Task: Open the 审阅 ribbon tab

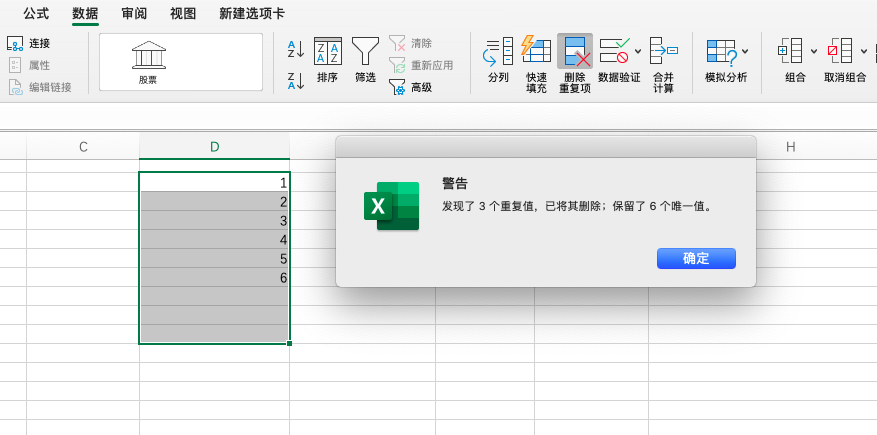Action: (134, 13)
